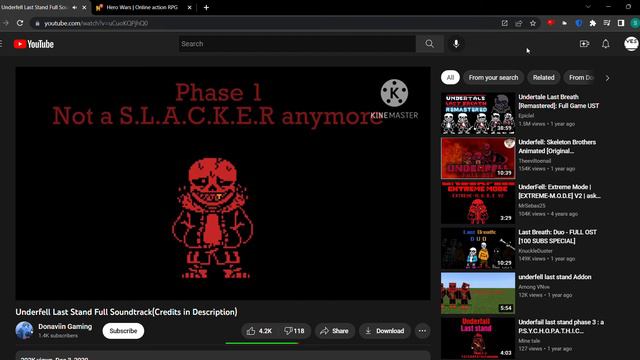640x360 pixels.
Task: Open Last Breath Duo FULL OST thumbnail
Action: click(x=478, y=248)
